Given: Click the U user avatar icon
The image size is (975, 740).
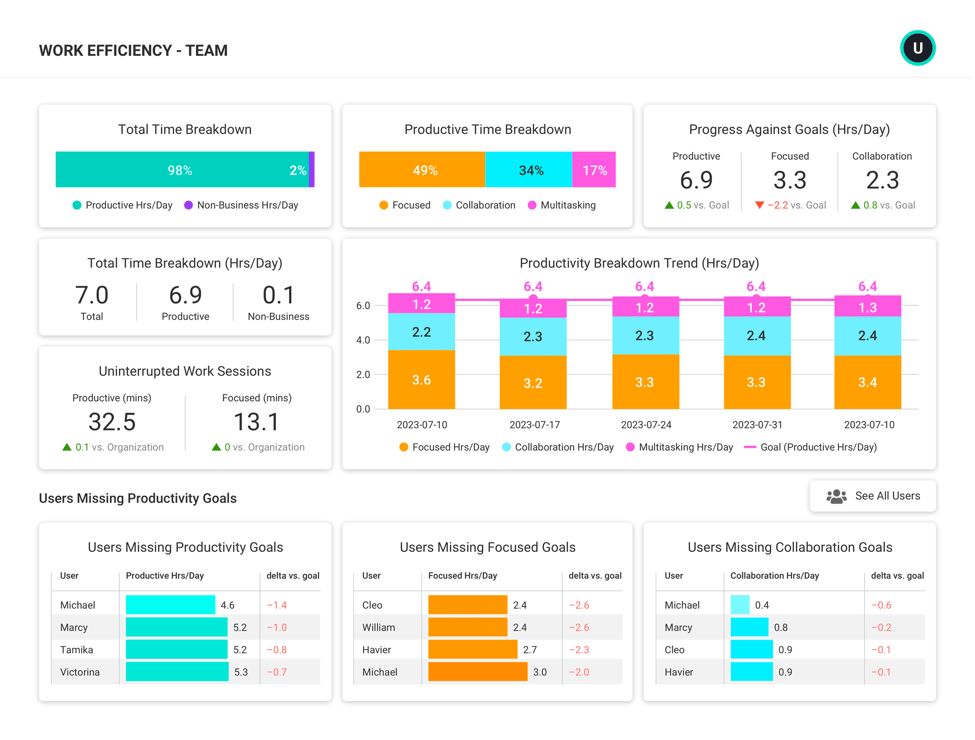Looking at the screenshot, I should pos(917,47).
